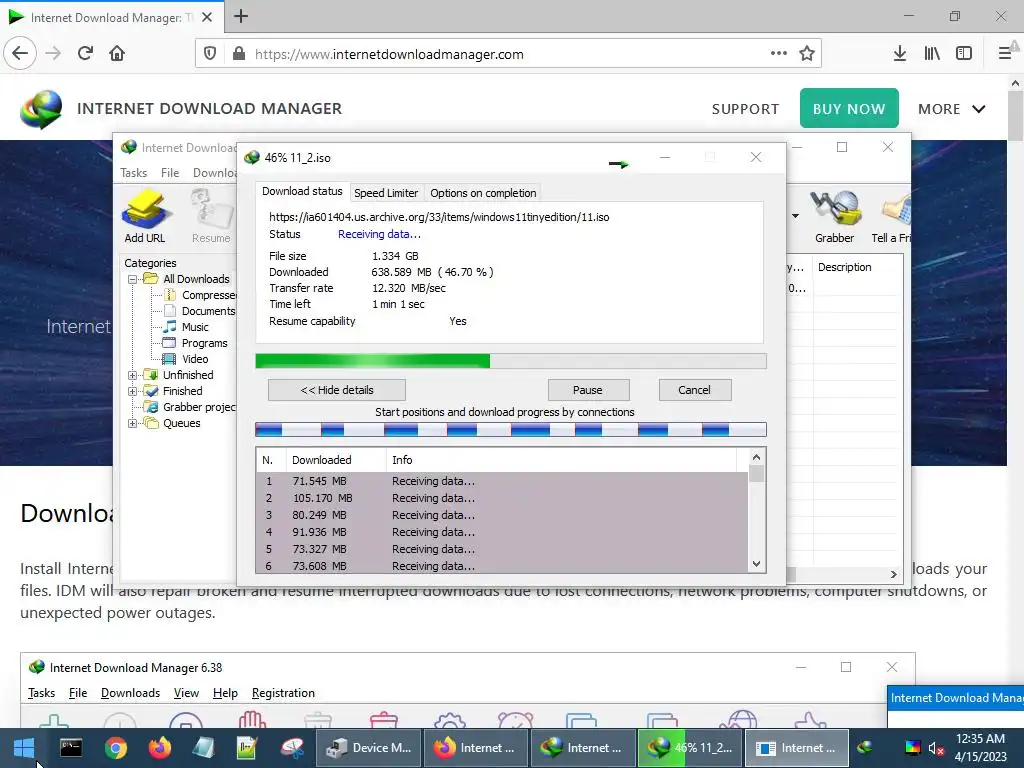Click the green download progress bar
The height and width of the screenshot is (768, 1024).
(511, 361)
